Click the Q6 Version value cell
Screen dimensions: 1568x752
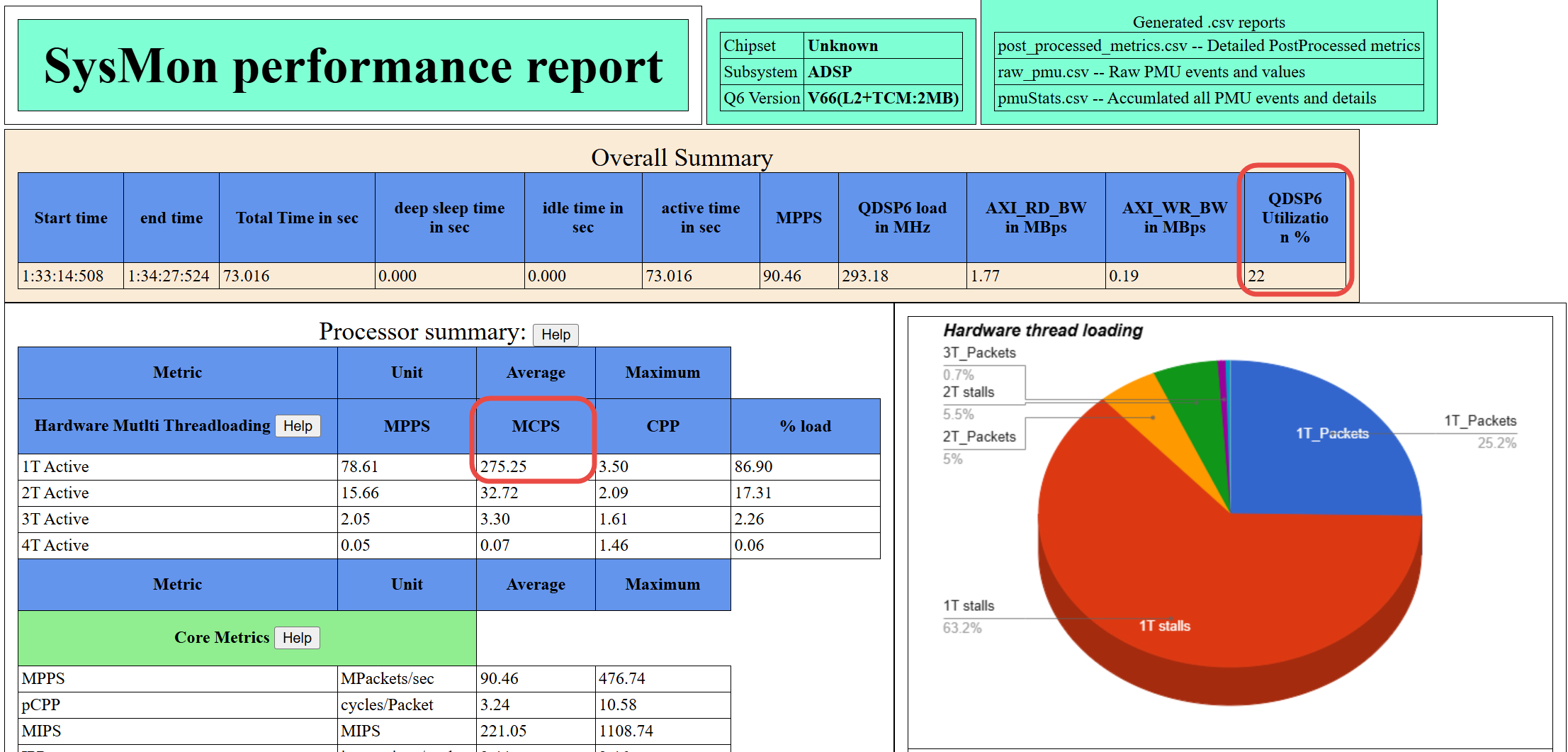tap(883, 99)
